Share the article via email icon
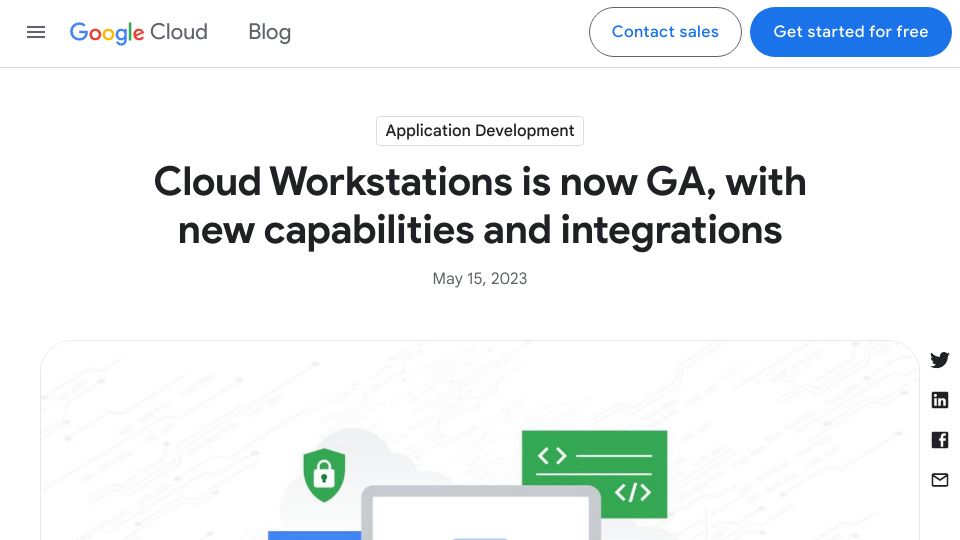This screenshot has height=540, width=960. point(940,480)
